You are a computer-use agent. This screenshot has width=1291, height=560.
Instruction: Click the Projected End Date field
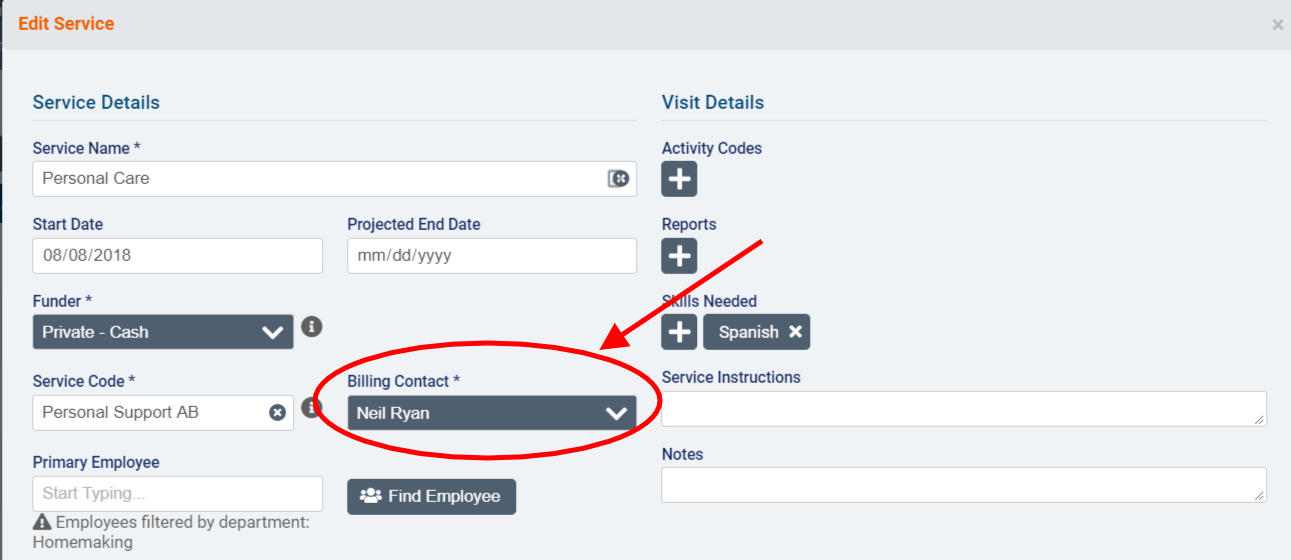click(491, 256)
